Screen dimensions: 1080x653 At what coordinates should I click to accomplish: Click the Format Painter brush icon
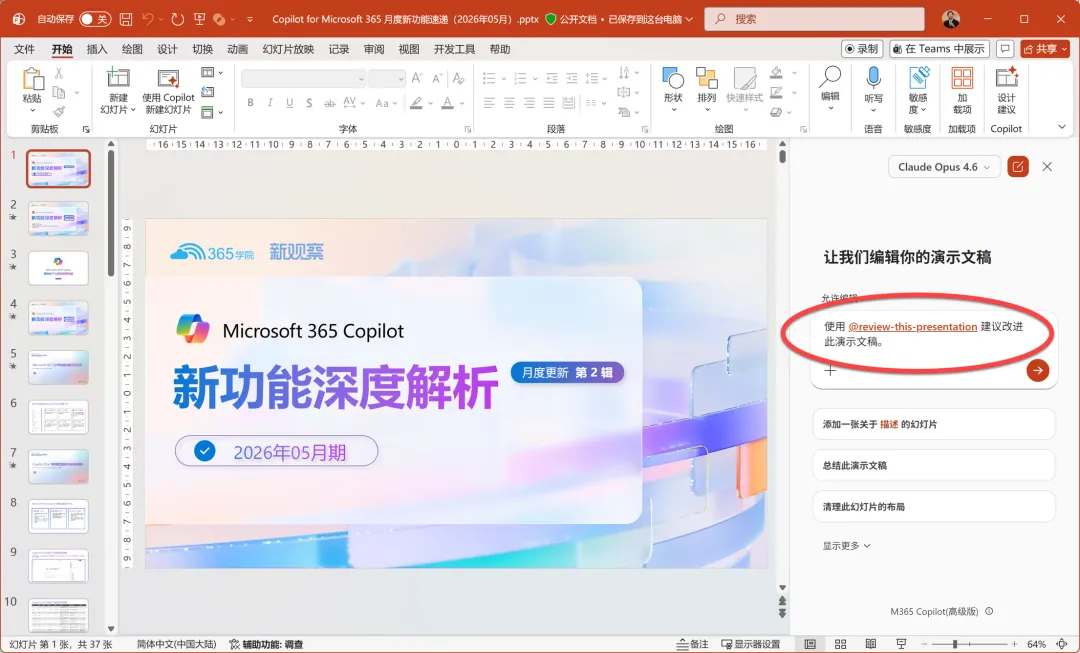click(x=59, y=111)
